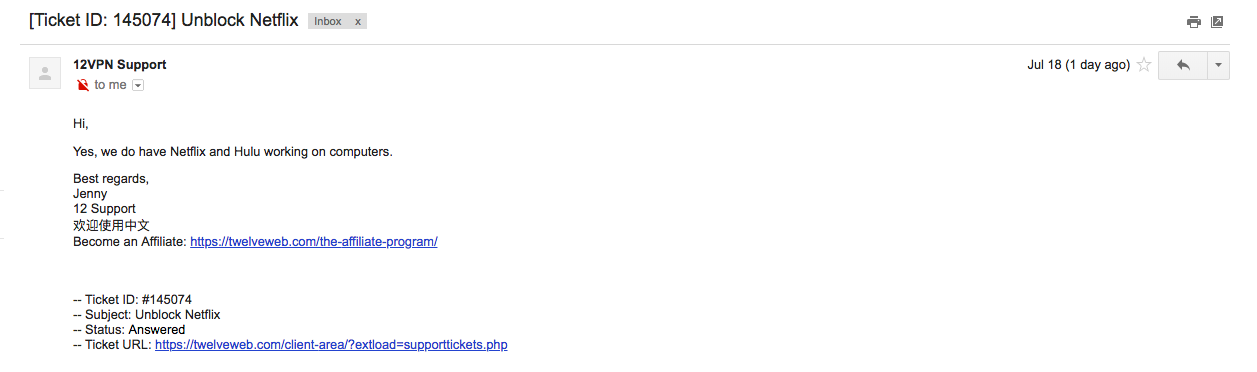Follow the Ticket URL supporttickets.php link
Image resolution: width=1257 pixels, height=372 pixels.
(x=331, y=345)
